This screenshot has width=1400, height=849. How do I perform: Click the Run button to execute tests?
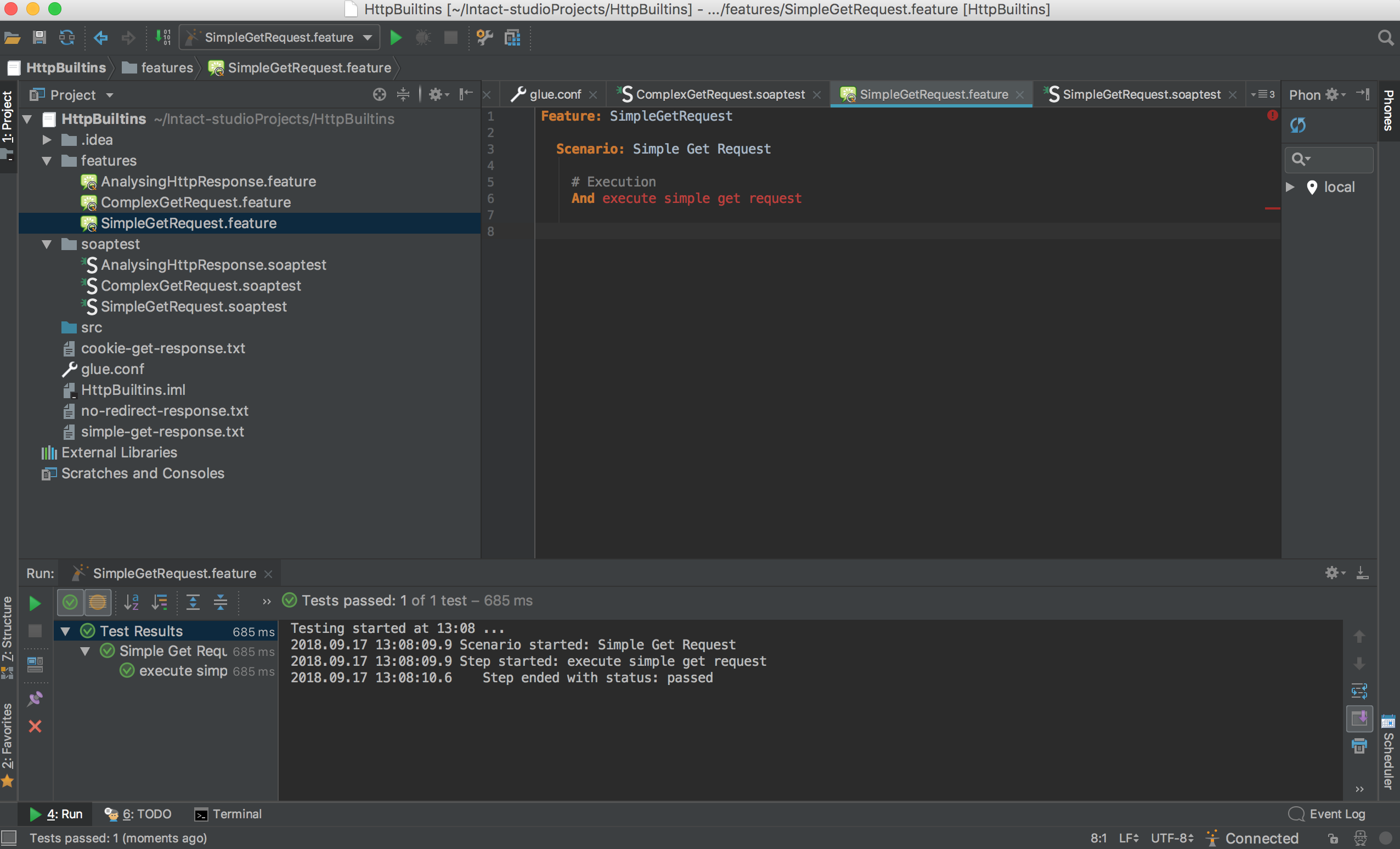(397, 38)
